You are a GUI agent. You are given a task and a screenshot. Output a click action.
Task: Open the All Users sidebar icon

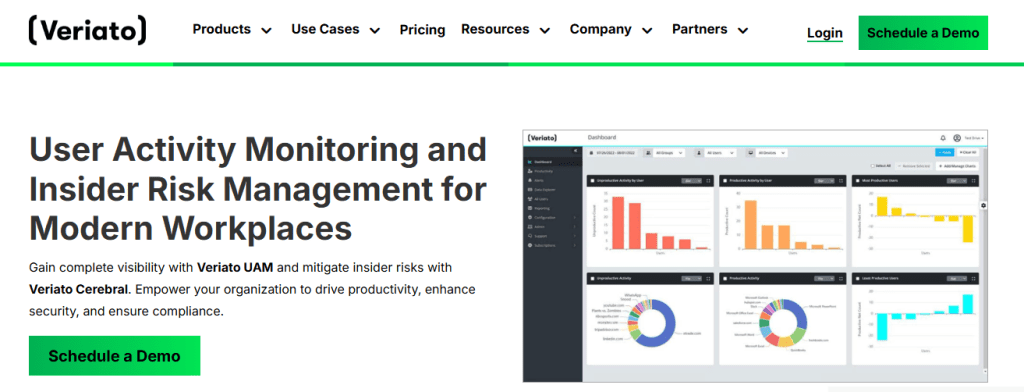coord(530,199)
